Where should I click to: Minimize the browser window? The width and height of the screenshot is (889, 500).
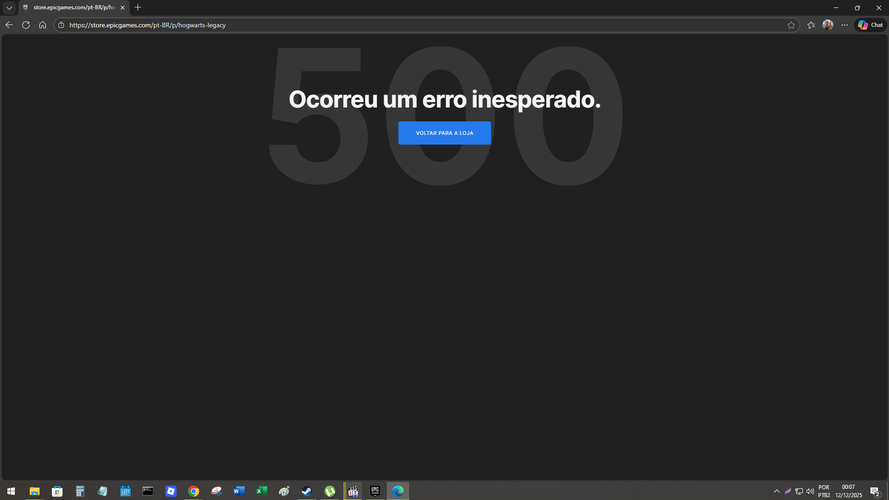[x=836, y=7]
